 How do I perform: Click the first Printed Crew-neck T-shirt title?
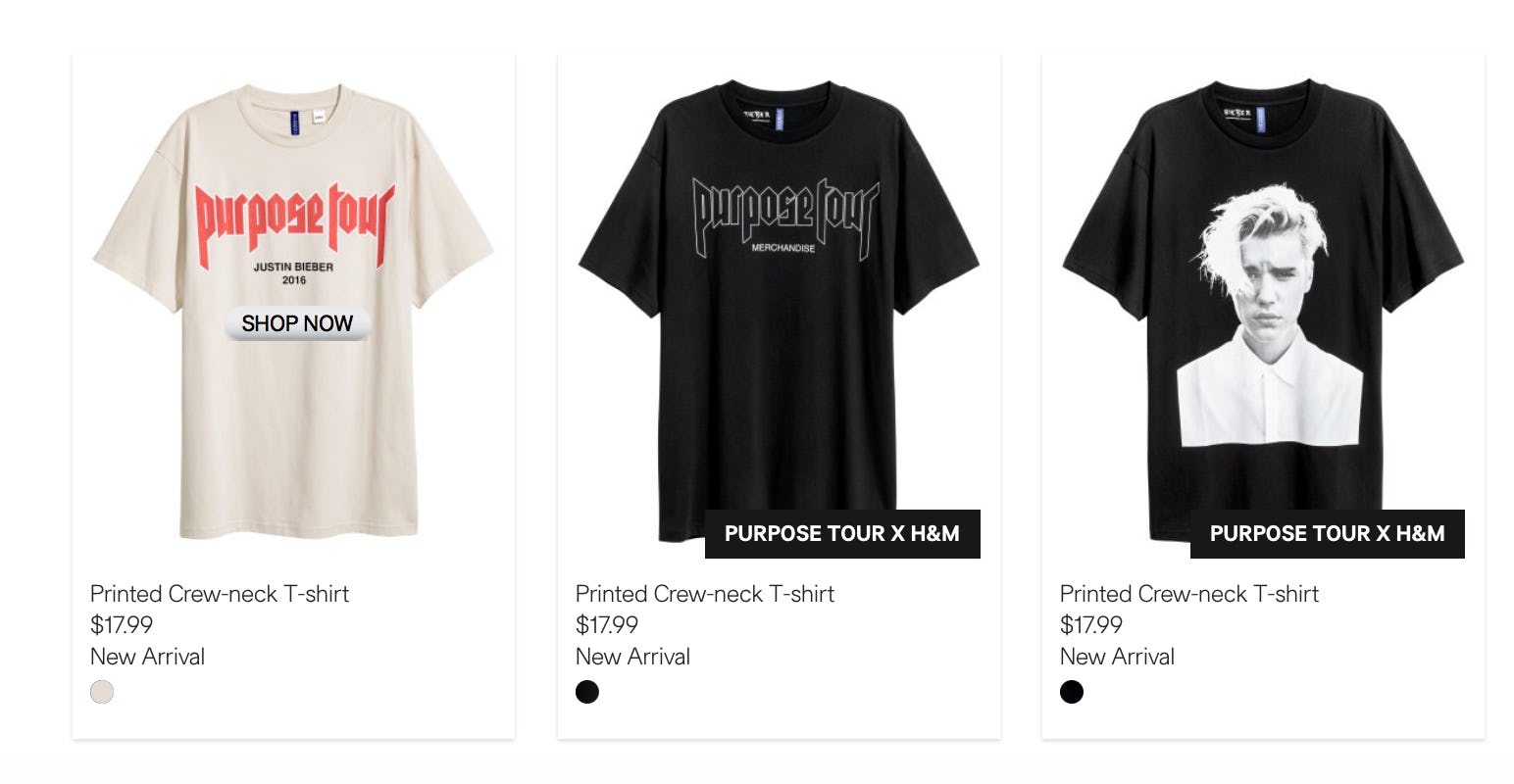click(220, 594)
